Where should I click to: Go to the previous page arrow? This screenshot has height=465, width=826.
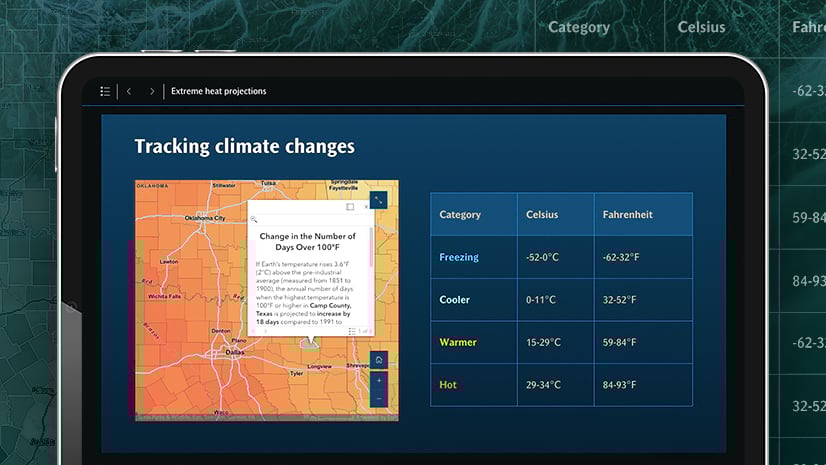coord(129,92)
